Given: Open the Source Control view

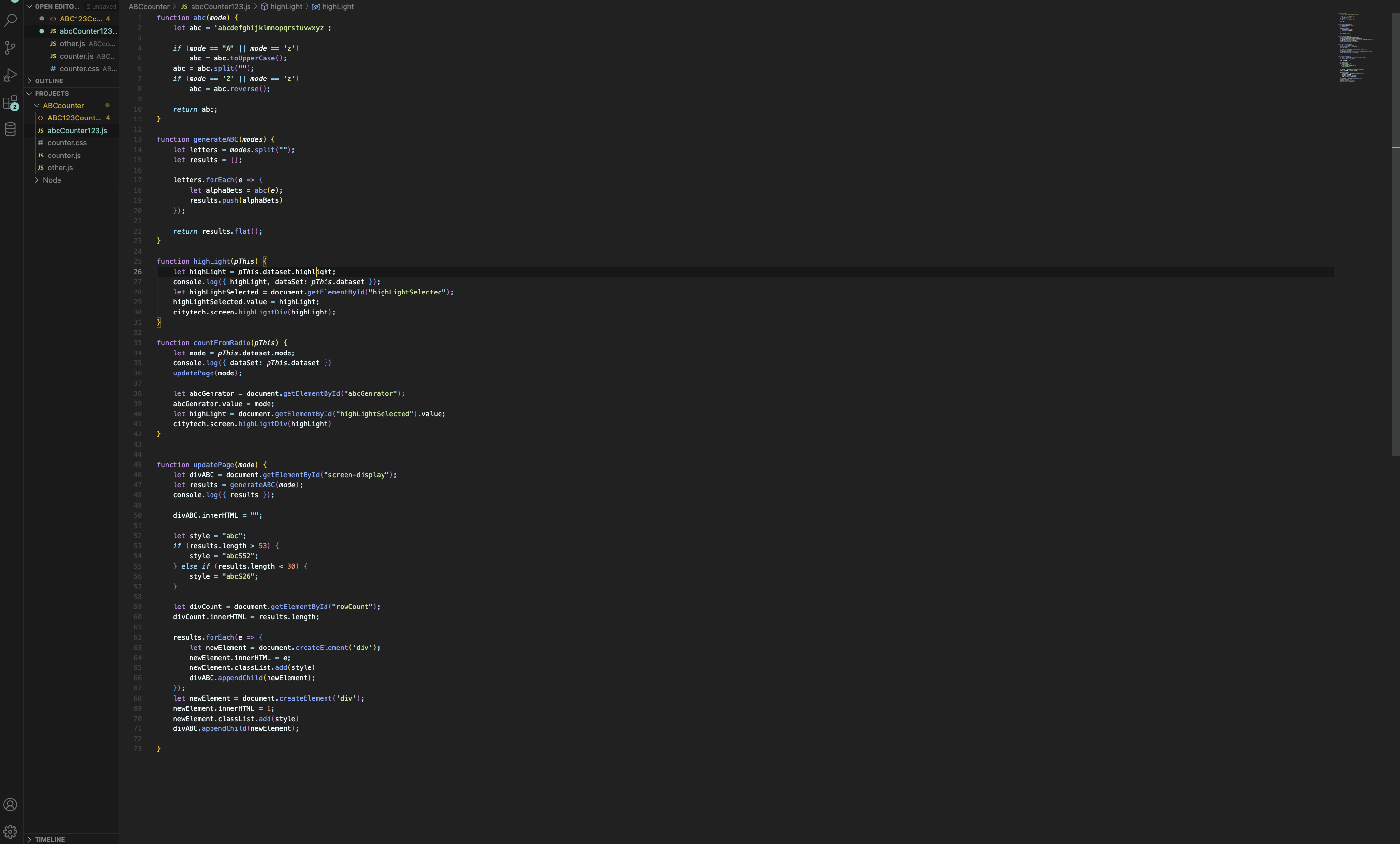Looking at the screenshot, I should click(10, 48).
